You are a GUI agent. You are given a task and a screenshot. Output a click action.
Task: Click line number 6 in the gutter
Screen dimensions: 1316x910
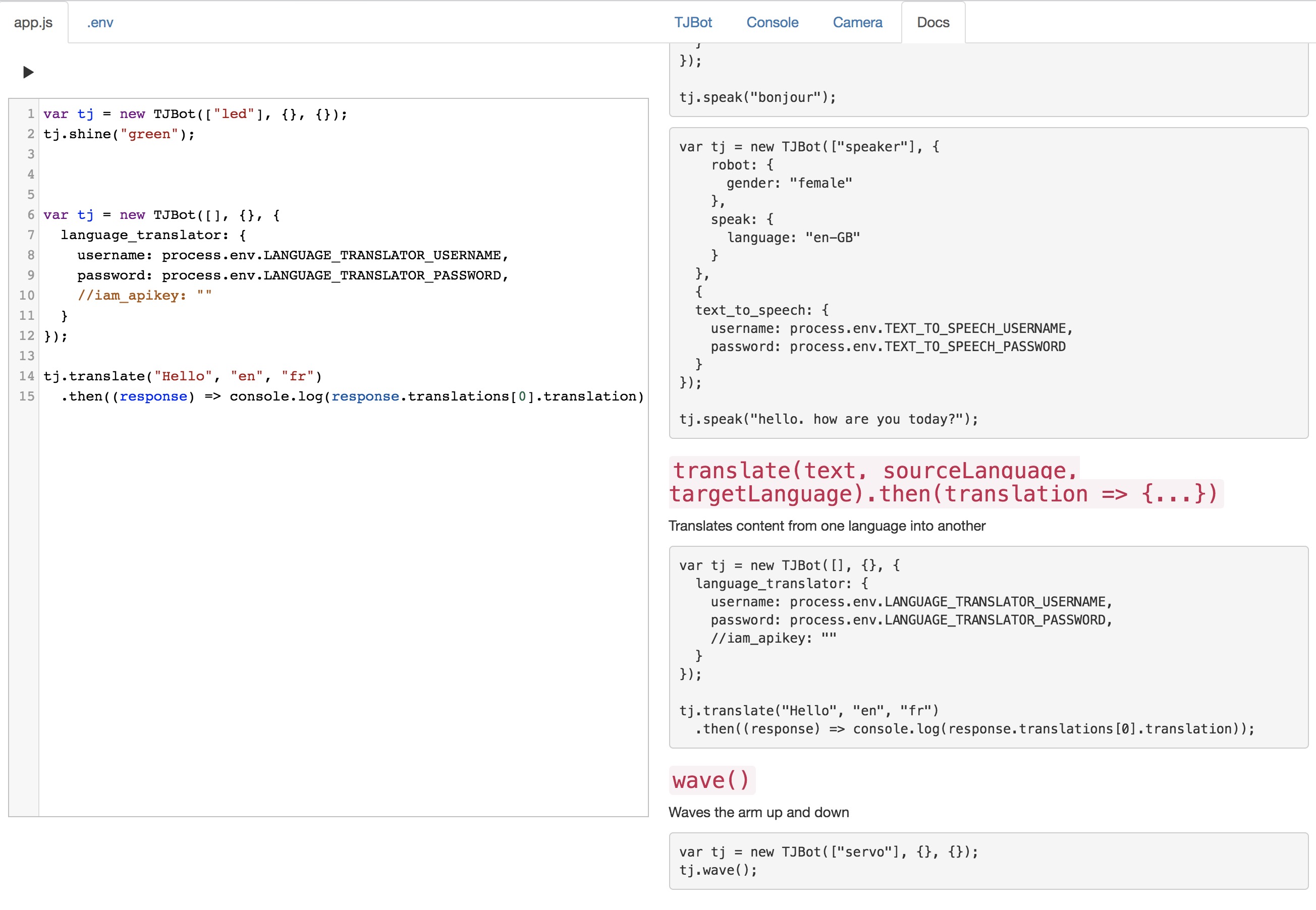(x=31, y=215)
